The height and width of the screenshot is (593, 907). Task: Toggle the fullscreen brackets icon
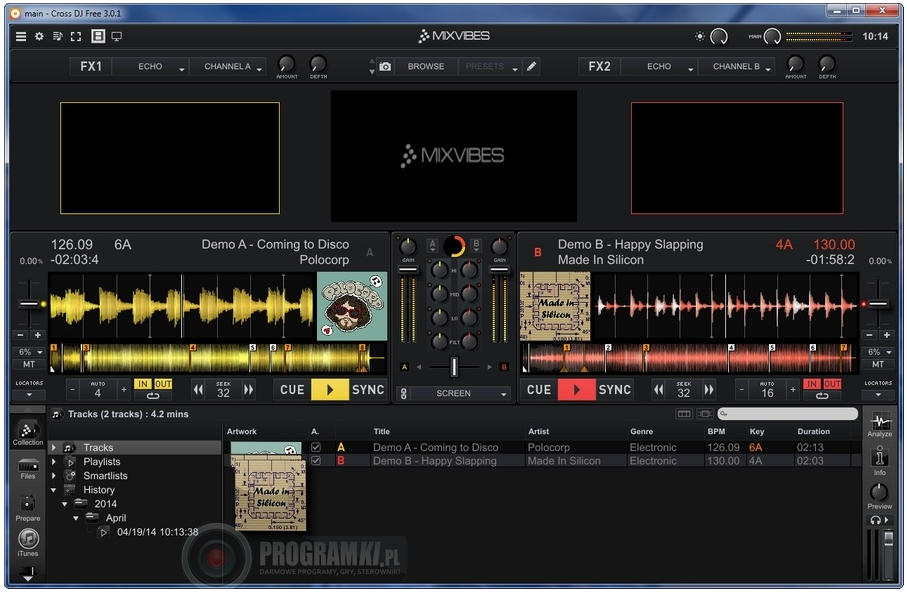coord(76,36)
